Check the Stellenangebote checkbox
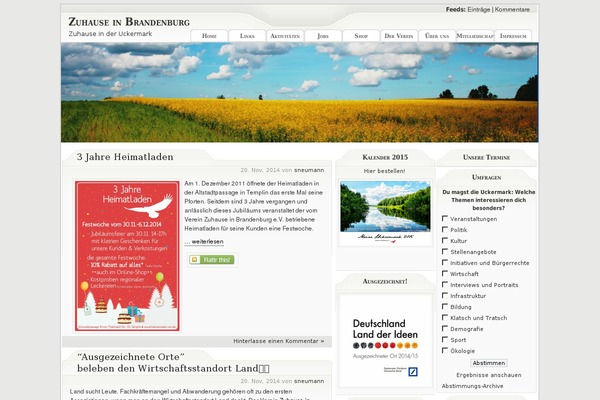600x400 pixels. (445, 251)
